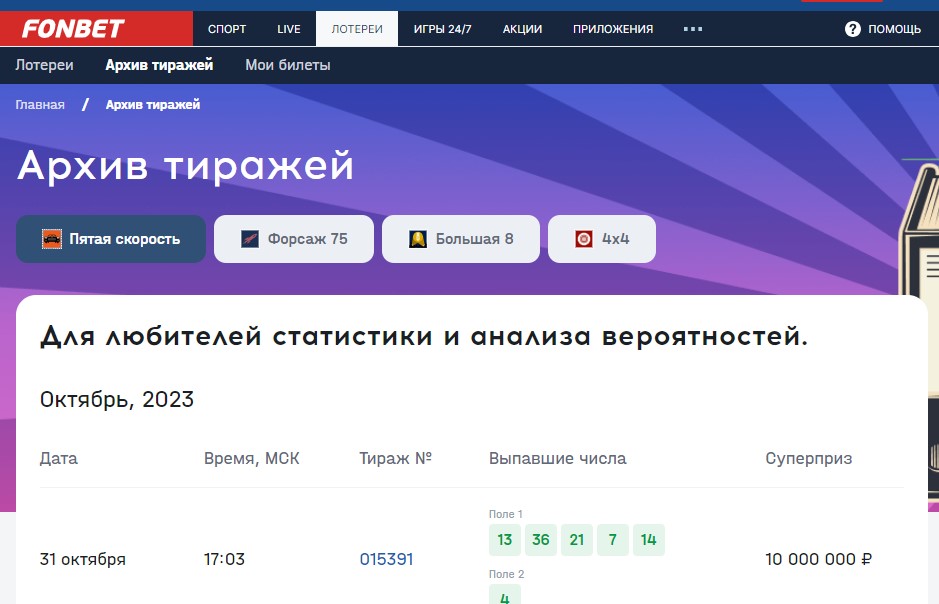This screenshot has height=604, width=939.
Task: Open the СПОРТ section
Action: [x=227, y=29]
